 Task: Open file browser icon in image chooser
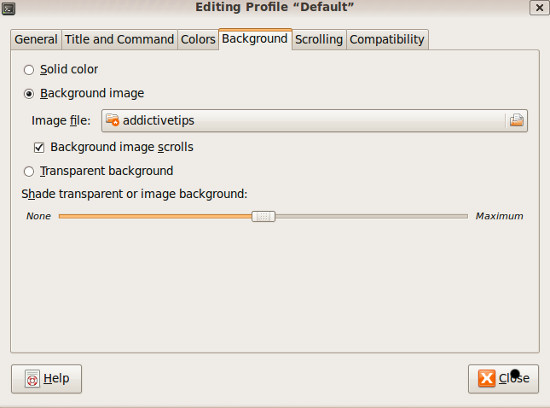point(516,120)
